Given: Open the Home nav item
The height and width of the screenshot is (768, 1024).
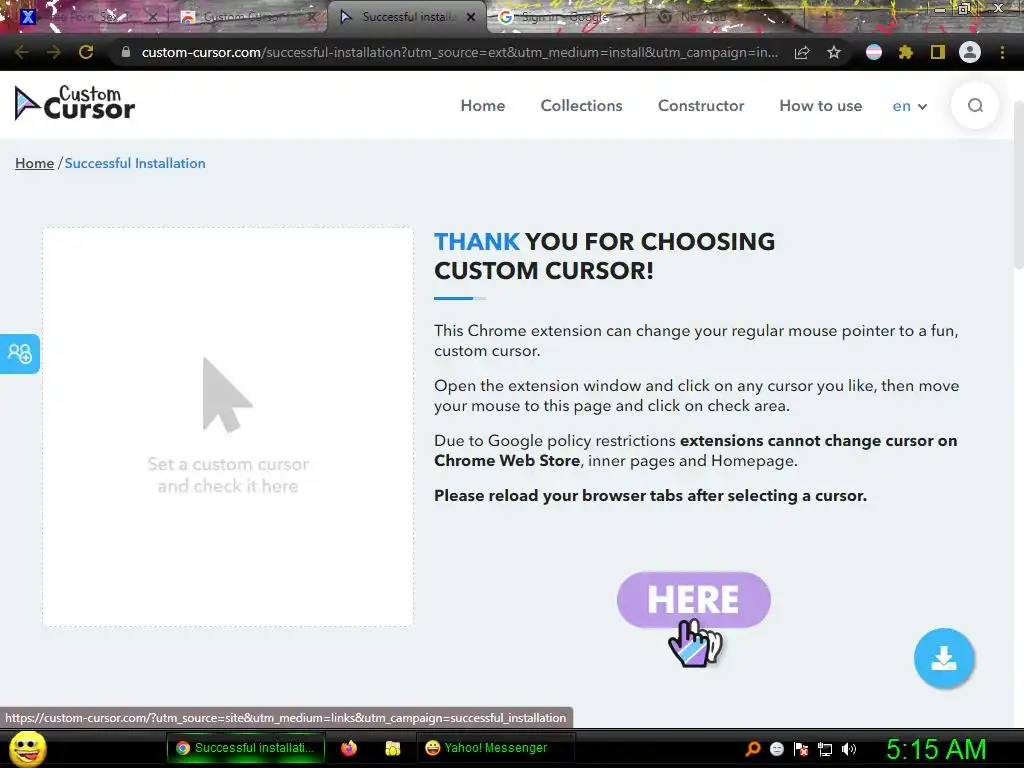Looking at the screenshot, I should coord(483,106).
